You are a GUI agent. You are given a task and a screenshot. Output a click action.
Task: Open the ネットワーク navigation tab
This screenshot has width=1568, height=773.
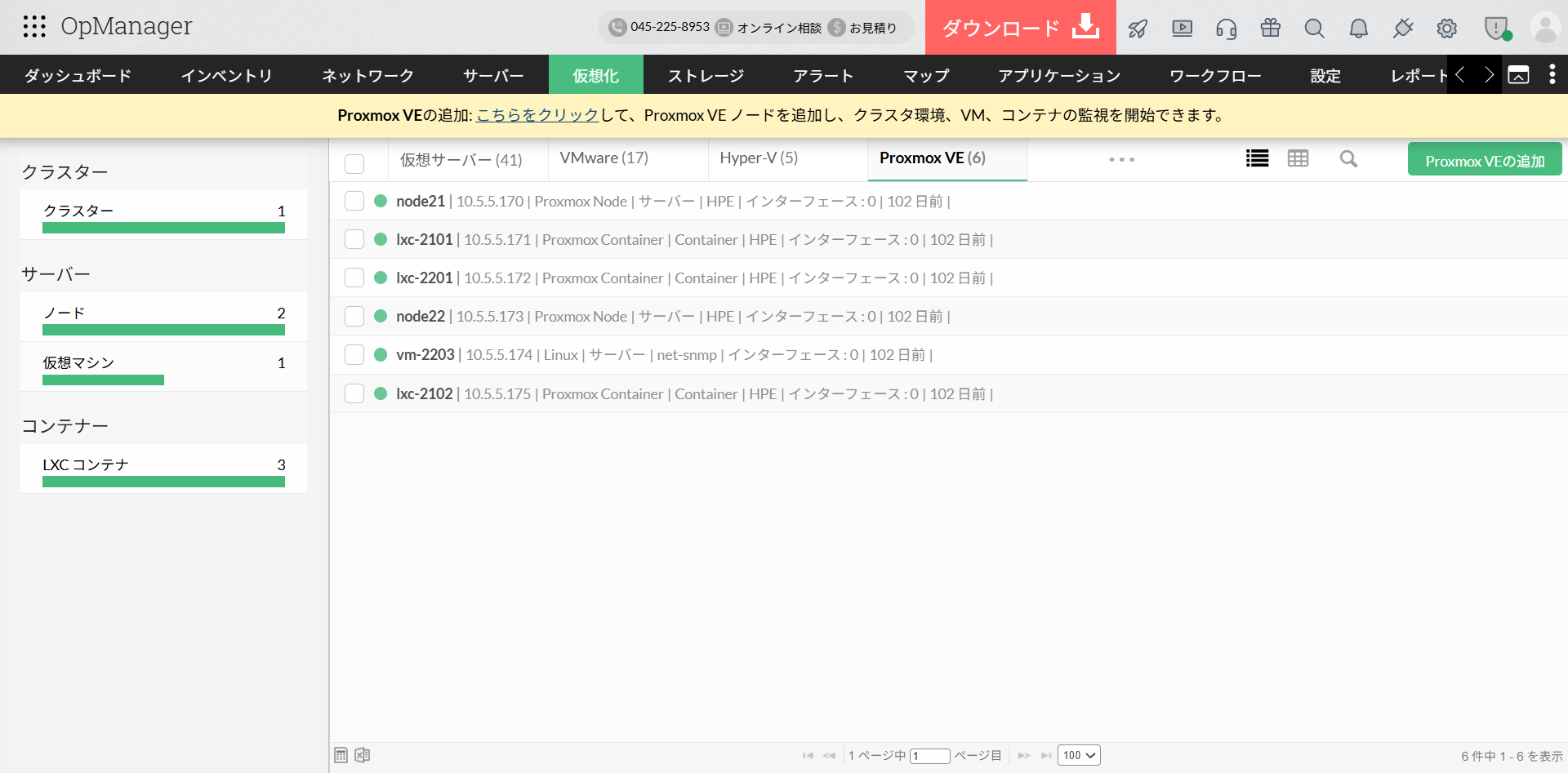[x=367, y=75]
